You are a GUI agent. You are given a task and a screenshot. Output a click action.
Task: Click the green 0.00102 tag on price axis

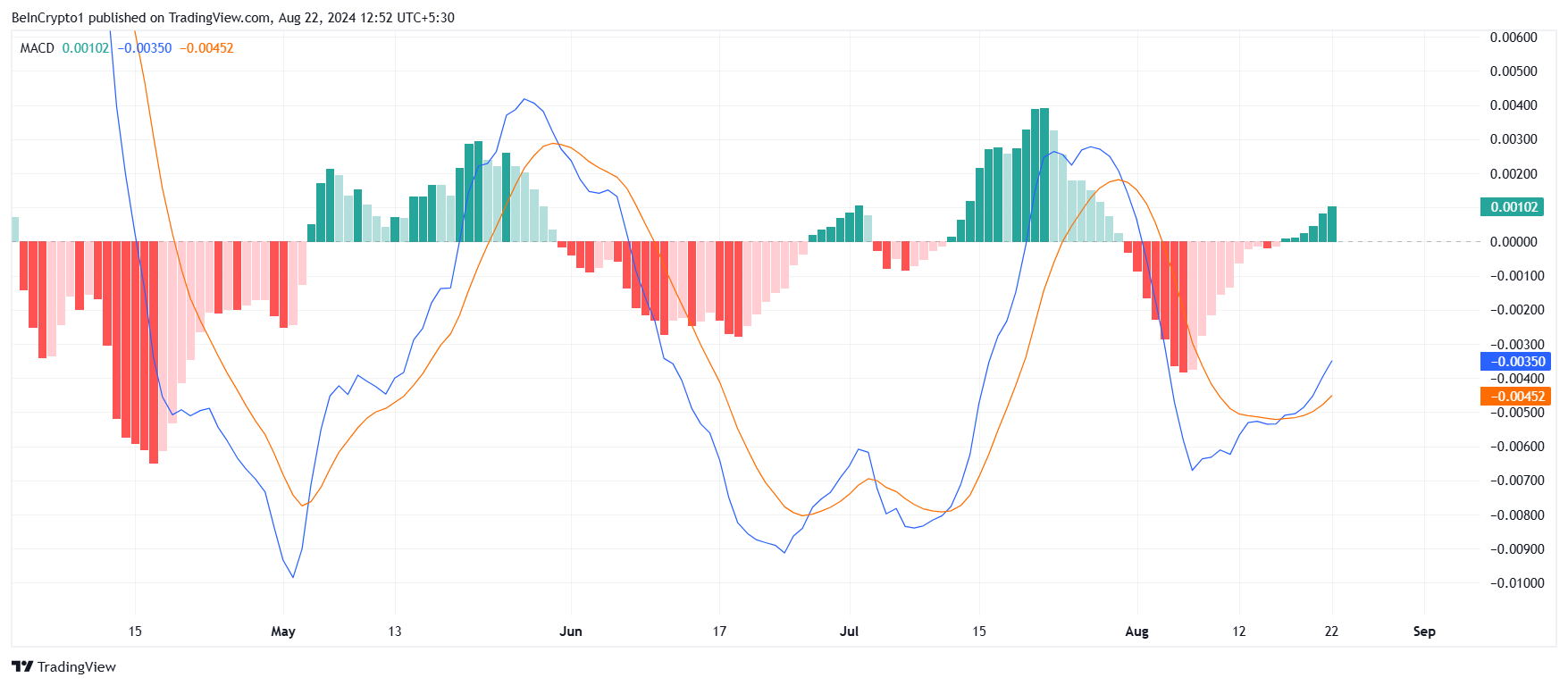click(x=1514, y=207)
